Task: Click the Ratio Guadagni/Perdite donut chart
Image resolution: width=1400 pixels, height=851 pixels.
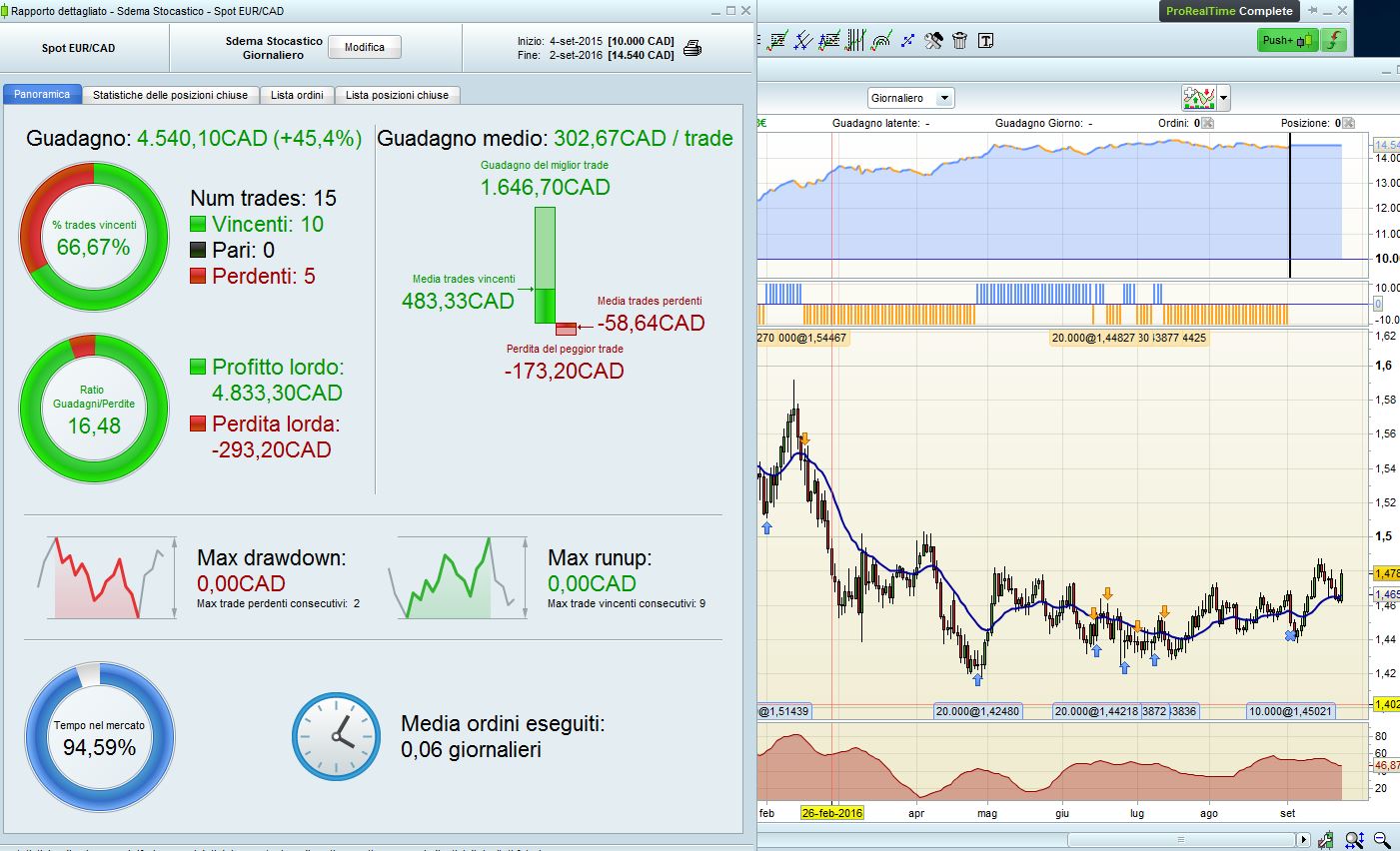Action: tap(94, 410)
